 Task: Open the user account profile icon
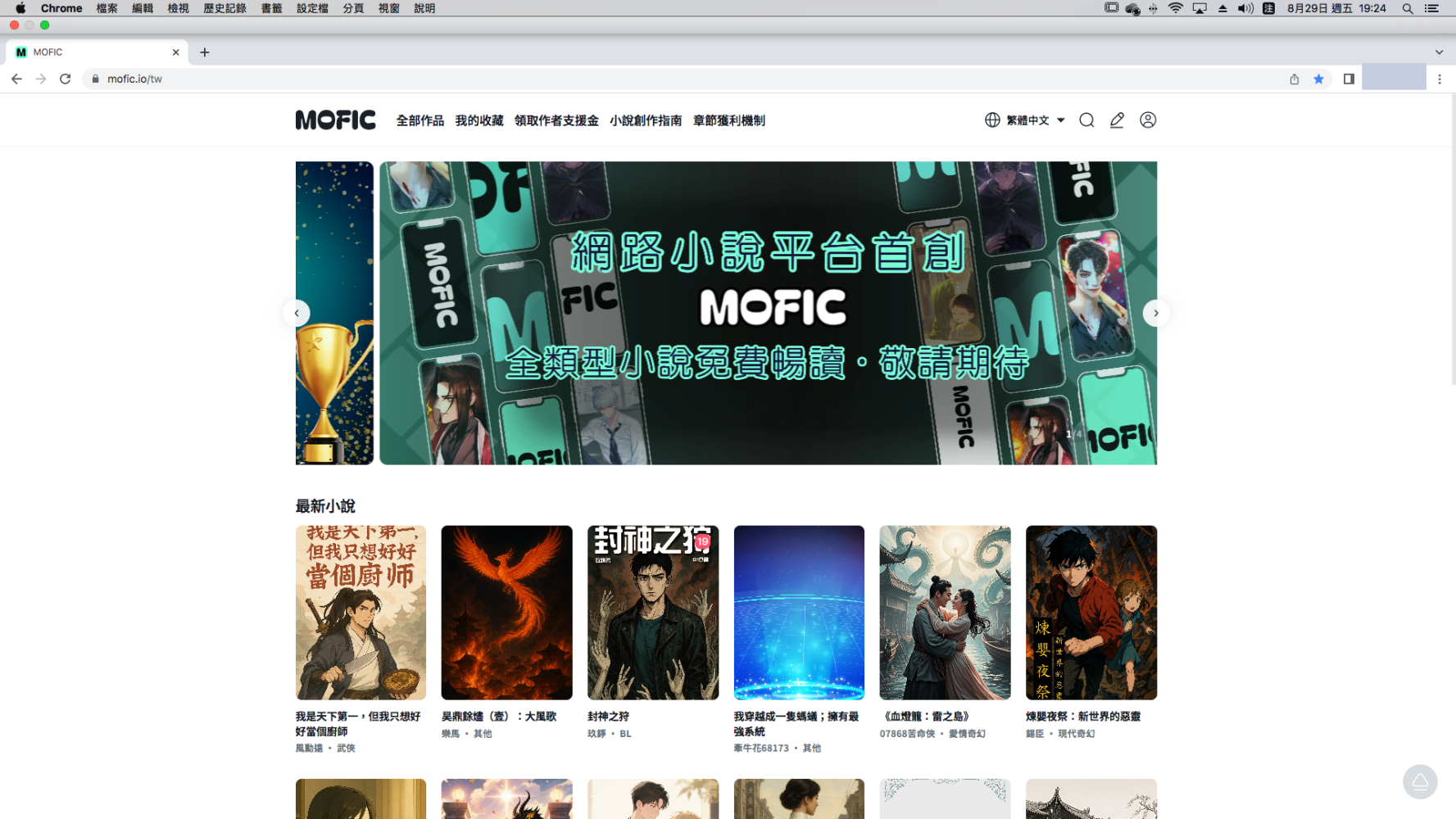click(1148, 120)
